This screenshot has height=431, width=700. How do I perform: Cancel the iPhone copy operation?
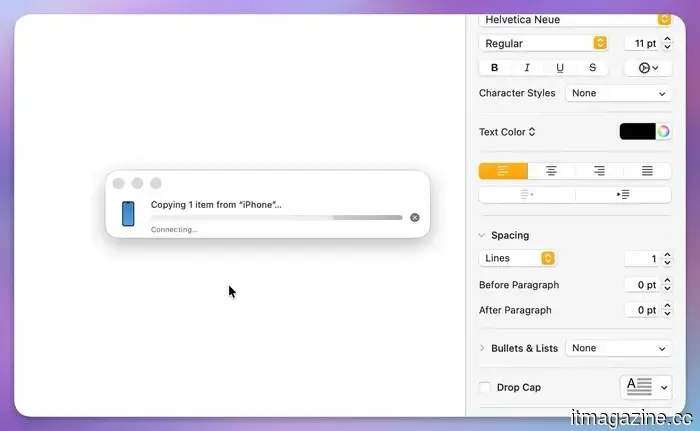pyautogui.click(x=415, y=218)
